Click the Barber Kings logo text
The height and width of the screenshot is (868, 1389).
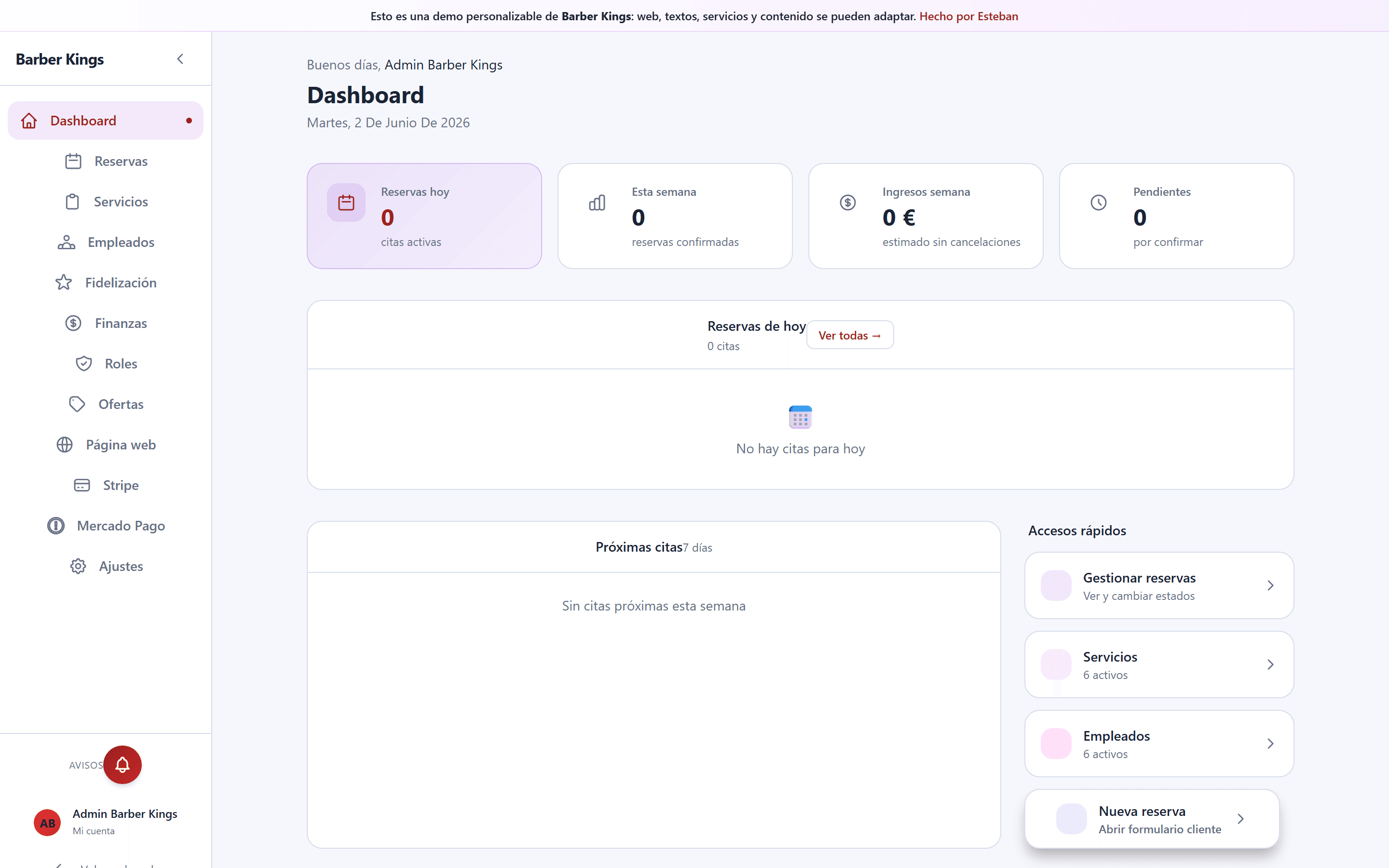[x=60, y=59]
